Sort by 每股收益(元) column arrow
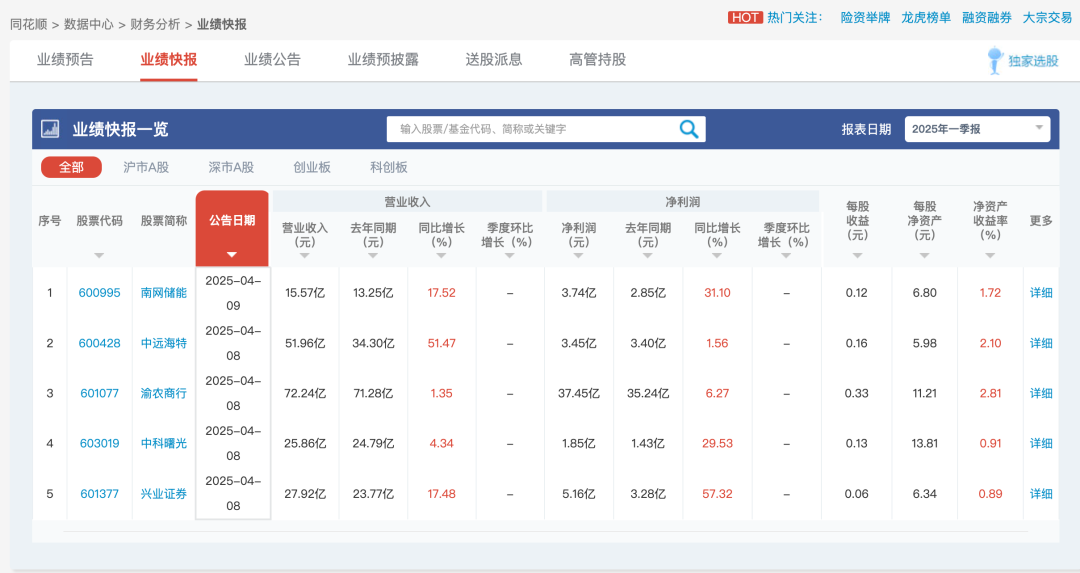Image resolution: width=1080 pixels, height=573 pixels. click(858, 256)
